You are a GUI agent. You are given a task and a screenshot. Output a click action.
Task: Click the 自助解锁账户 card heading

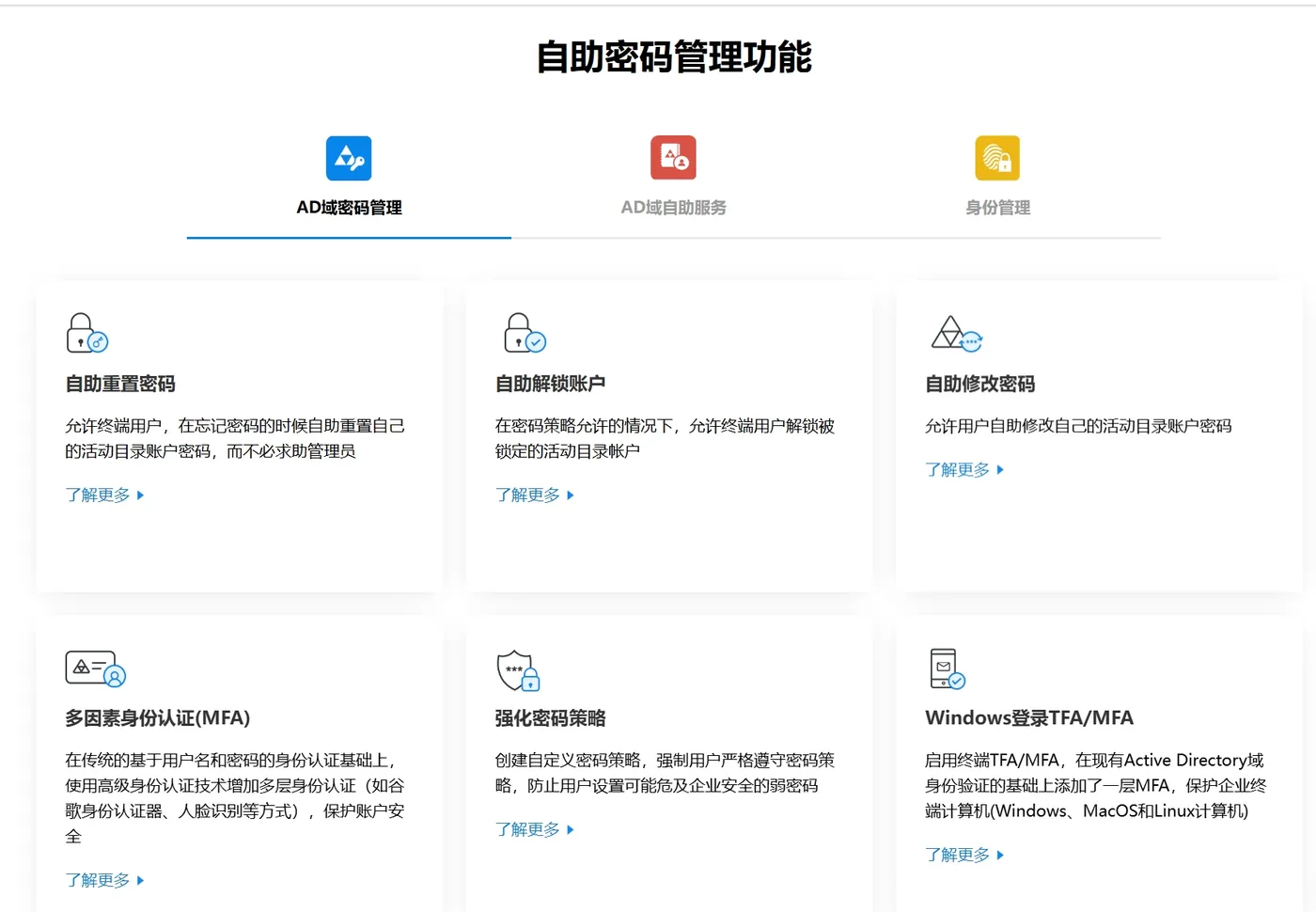(551, 384)
